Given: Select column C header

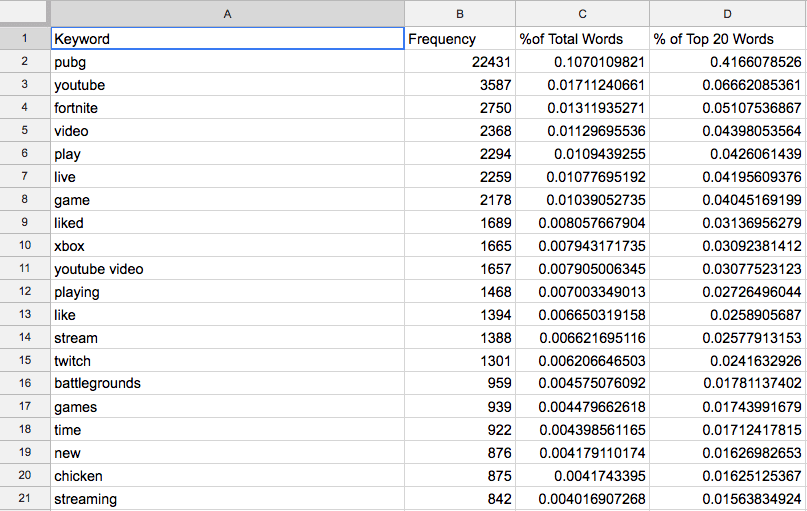Looking at the screenshot, I should (582, 14).
